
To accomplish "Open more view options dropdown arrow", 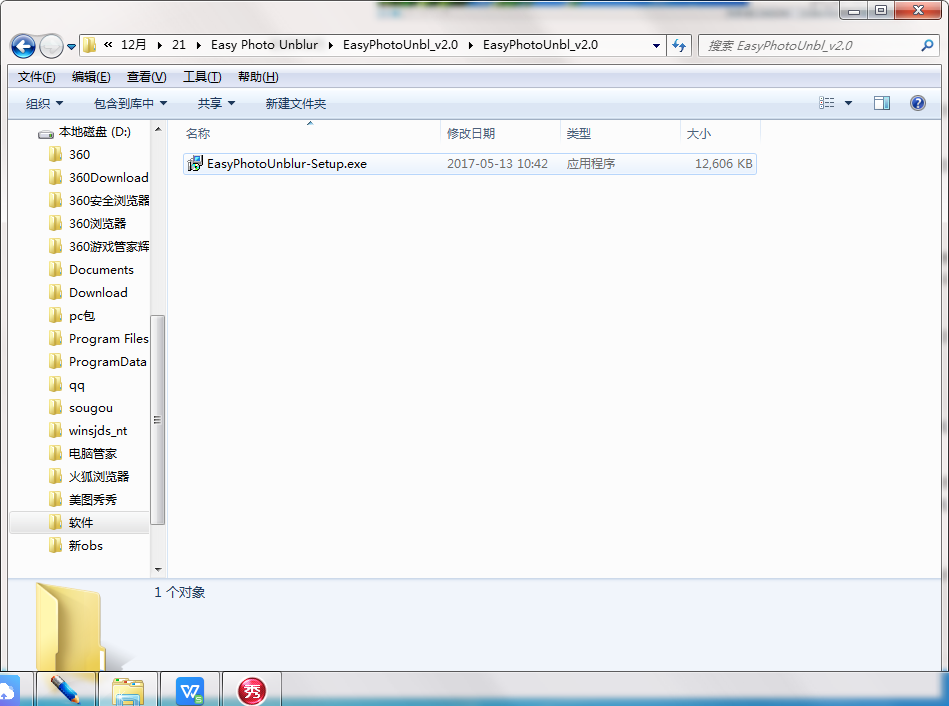I will click(848, 104).
